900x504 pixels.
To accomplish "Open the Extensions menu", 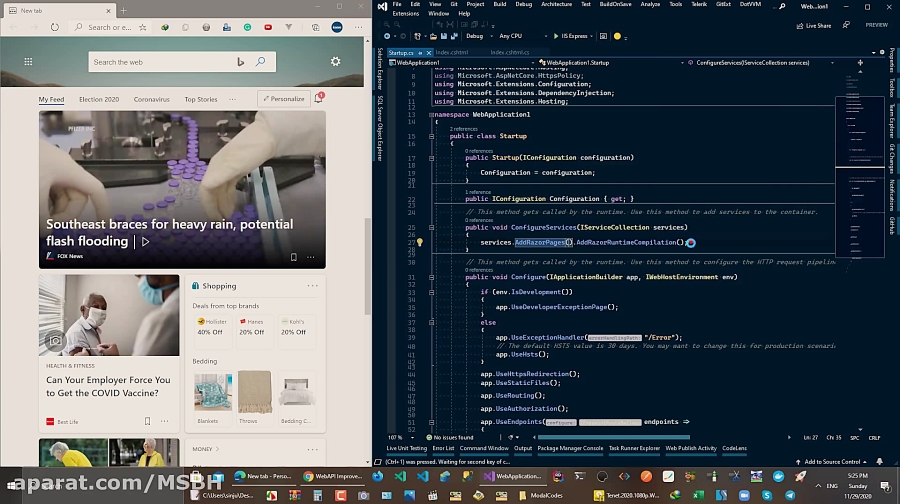I will [x=405, y=13].
